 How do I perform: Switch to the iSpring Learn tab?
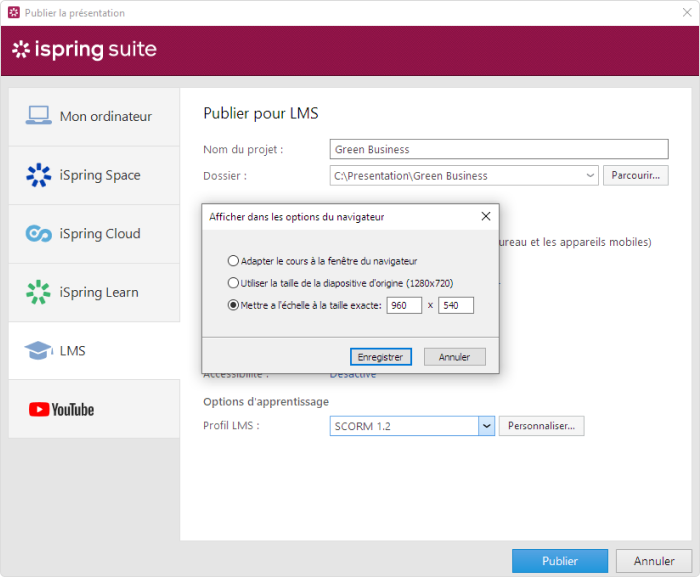(x=94, y=292)
